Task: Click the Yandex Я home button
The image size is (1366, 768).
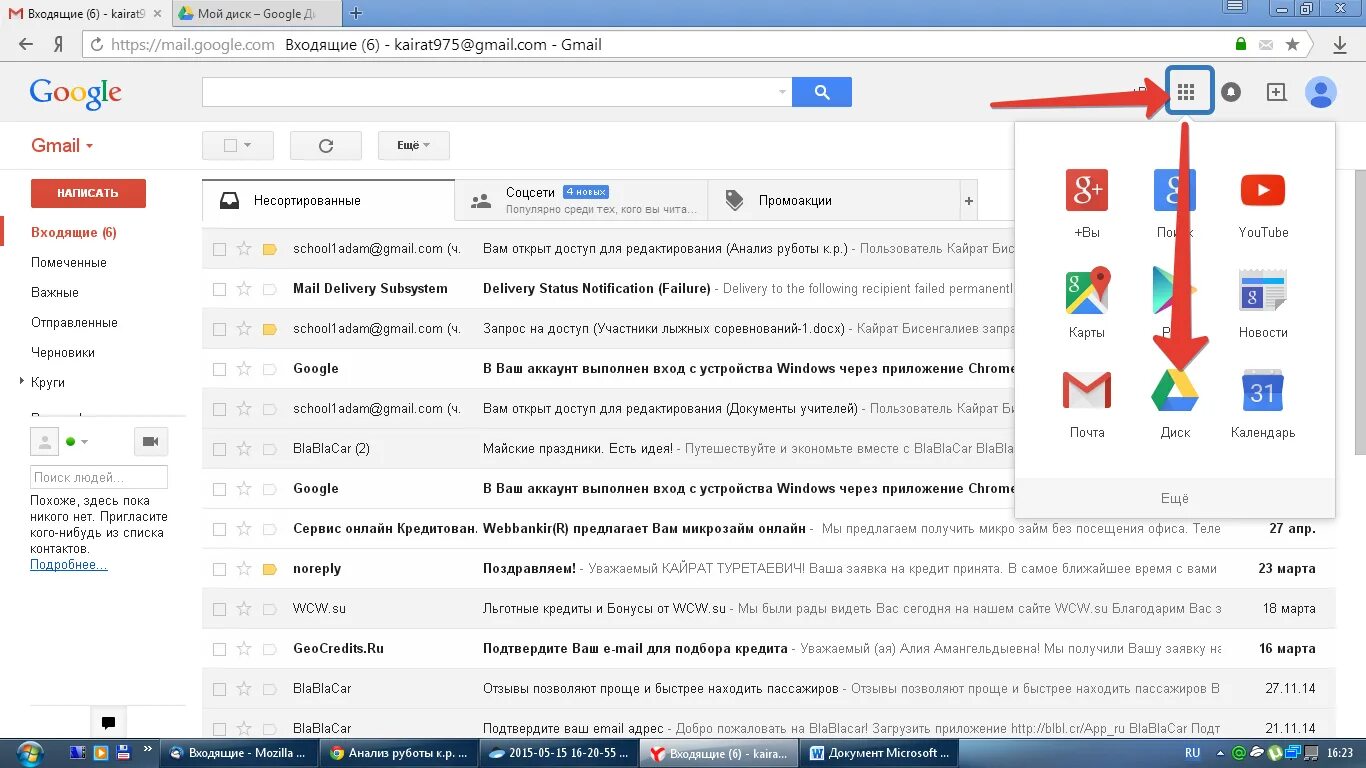Action: point(59,44)
